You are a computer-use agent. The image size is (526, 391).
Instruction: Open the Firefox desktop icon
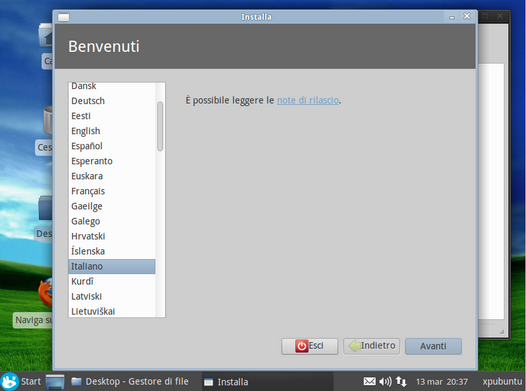click(46, 292)
